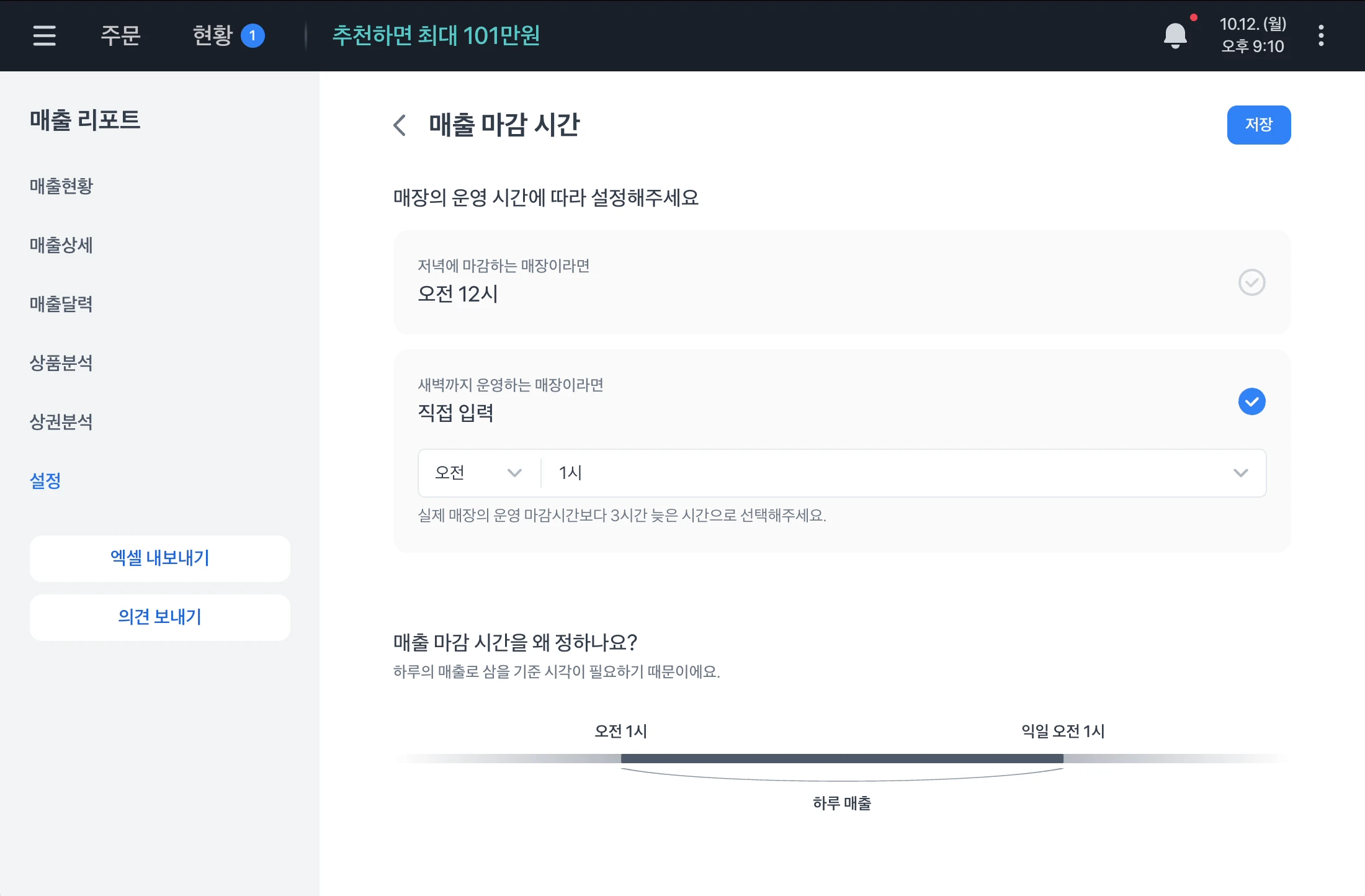Viewport: 1365px width, 896px height.
Task: Click 엑셀 내보내기 button
Action: point(160,558)
